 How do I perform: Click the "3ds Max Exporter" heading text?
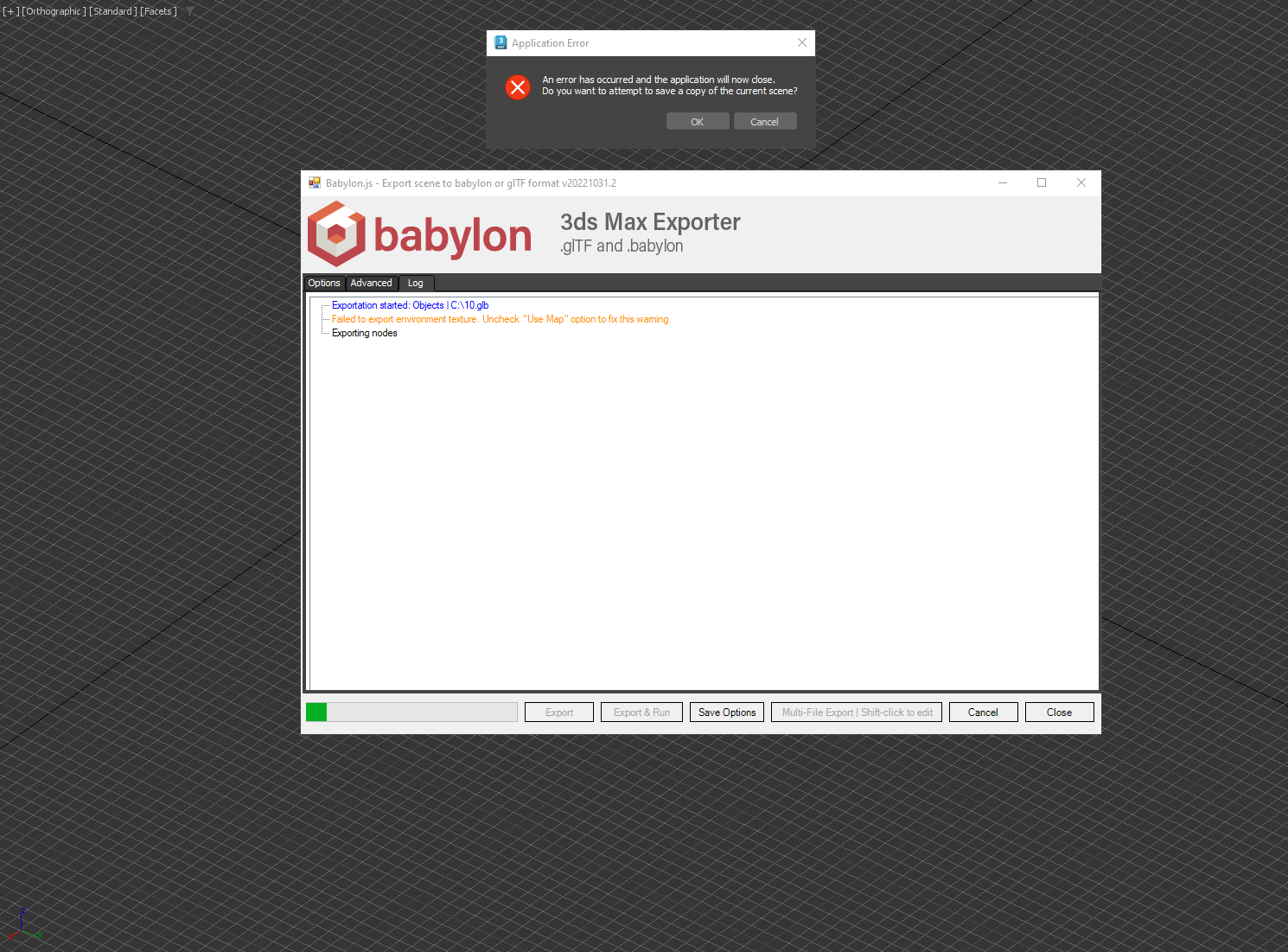[650, 222]
